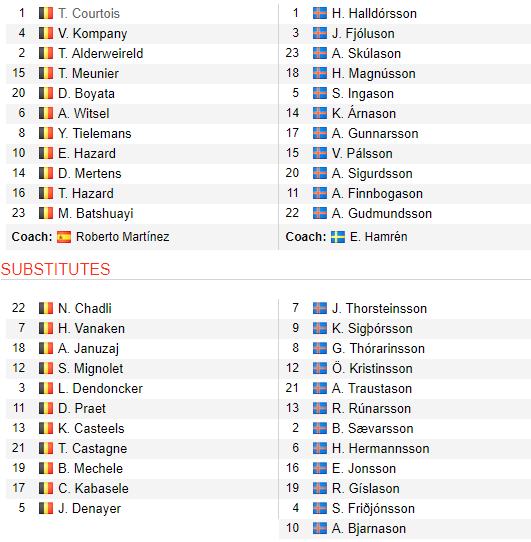Open D. Mertens player link
The width and height of the screenshot is (531, 542).
pyautogui.click(x=90, y=174)
